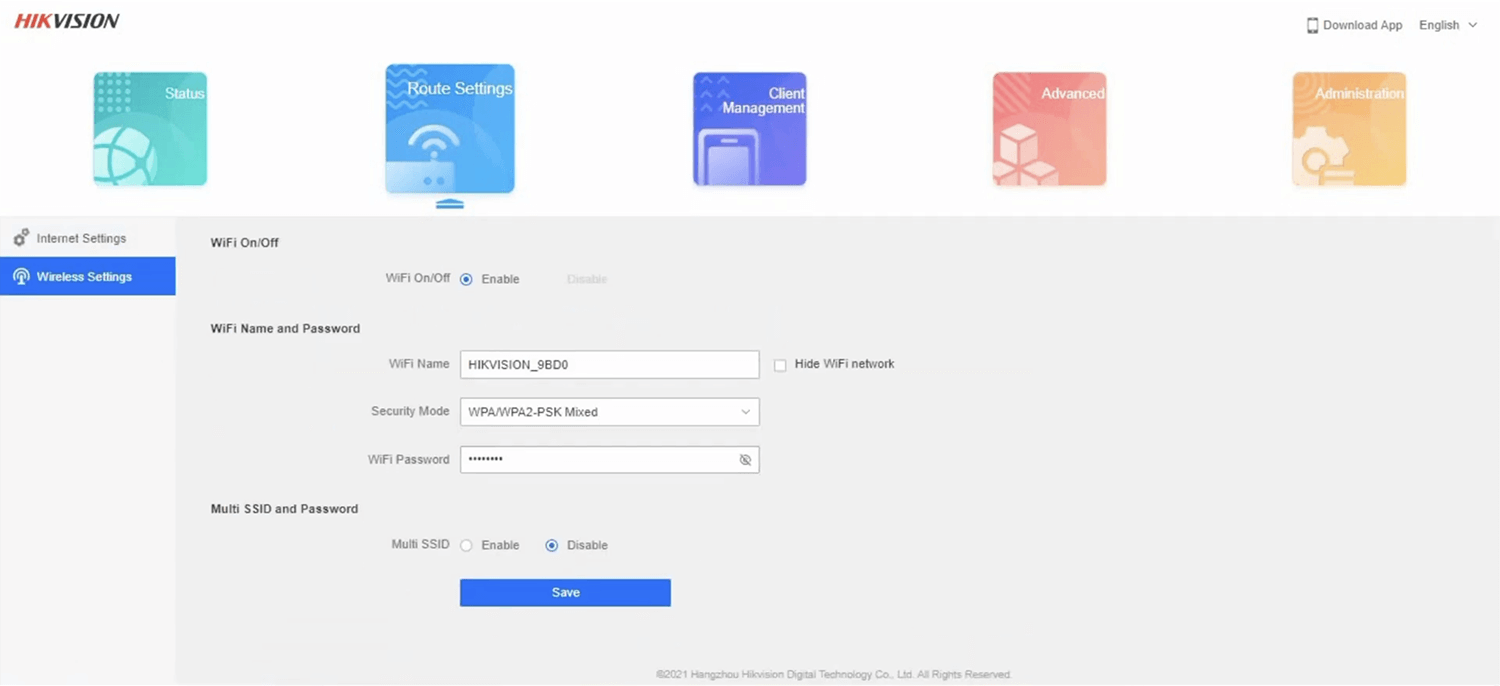Reveal WiFi password with eye icon
The image size is (1500, 686).
(745, 460)
